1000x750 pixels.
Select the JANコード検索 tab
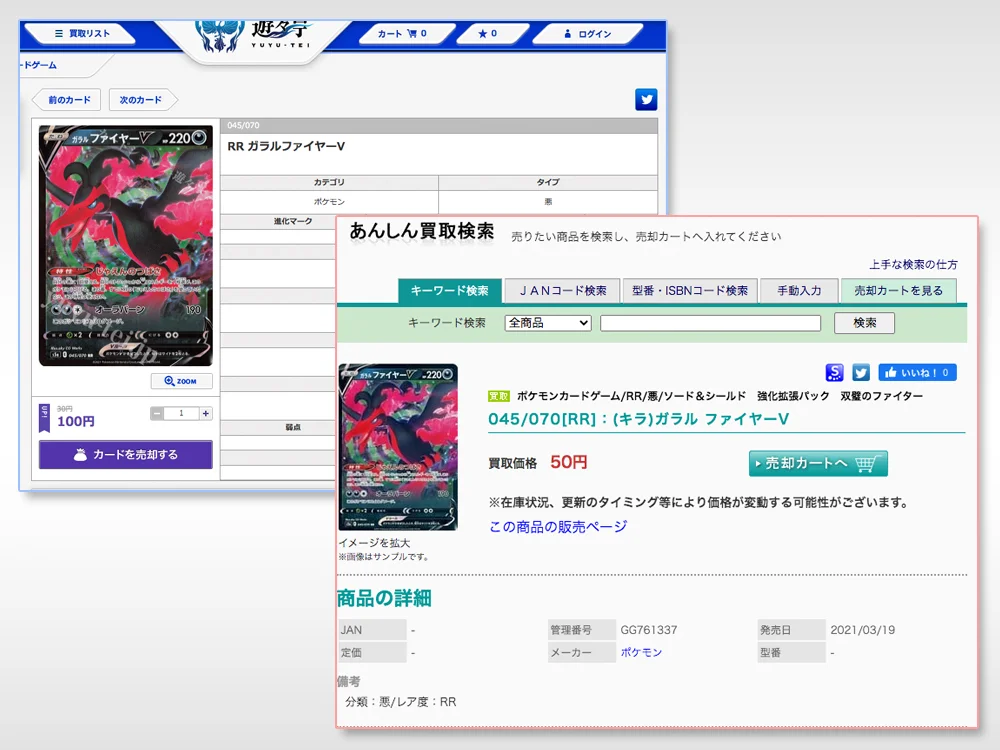[562, 291]
